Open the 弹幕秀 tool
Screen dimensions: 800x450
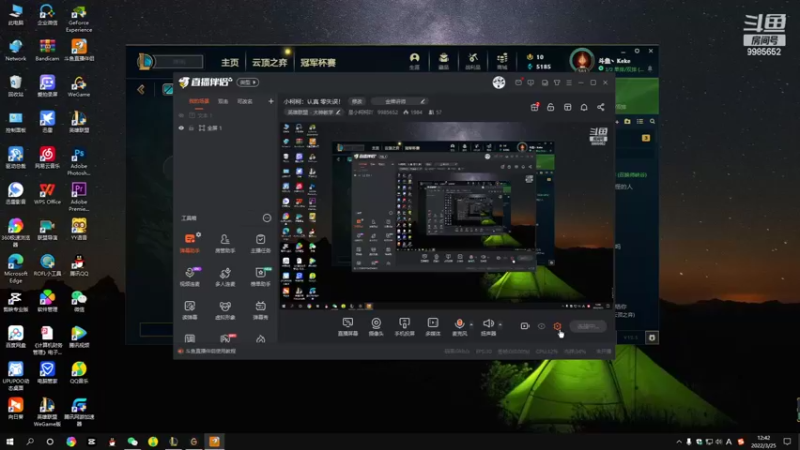260,309
